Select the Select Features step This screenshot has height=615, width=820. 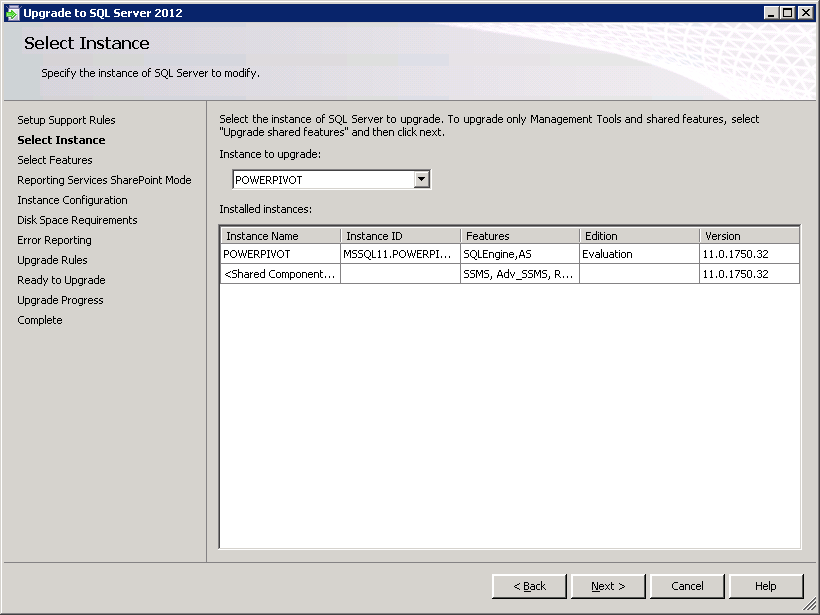coord(55,160)
